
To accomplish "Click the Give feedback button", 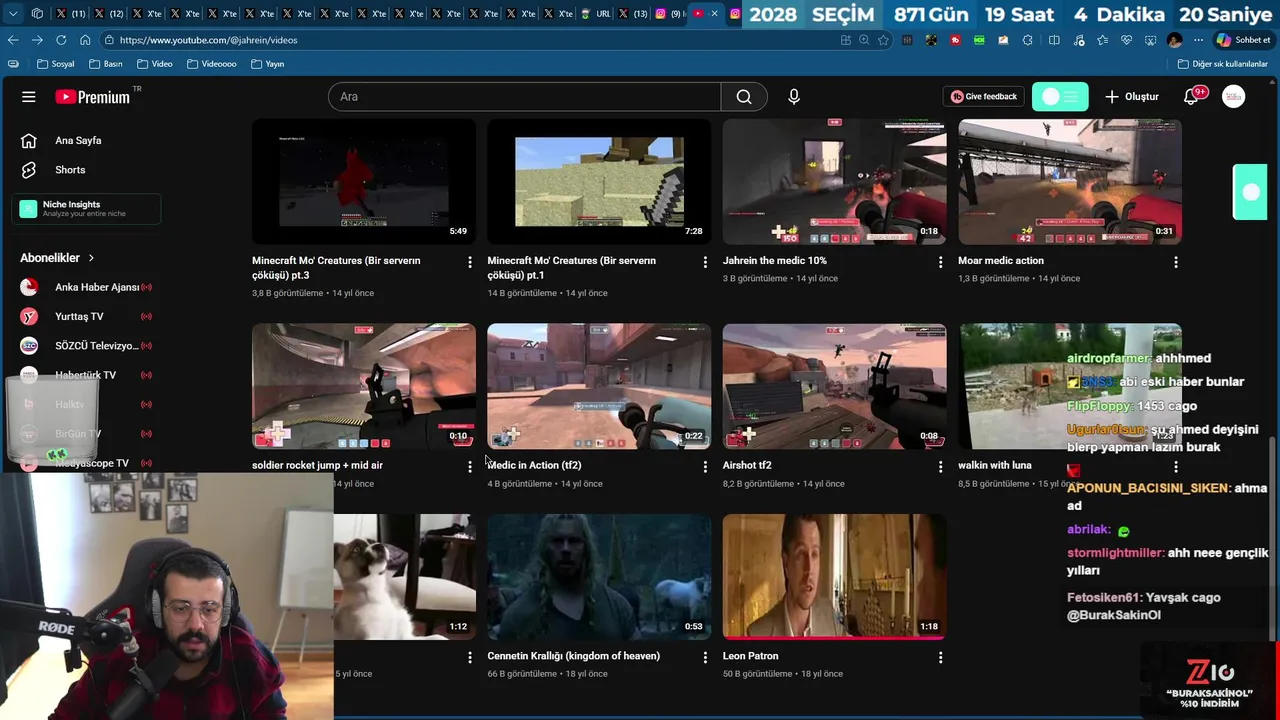I will 984,97.
